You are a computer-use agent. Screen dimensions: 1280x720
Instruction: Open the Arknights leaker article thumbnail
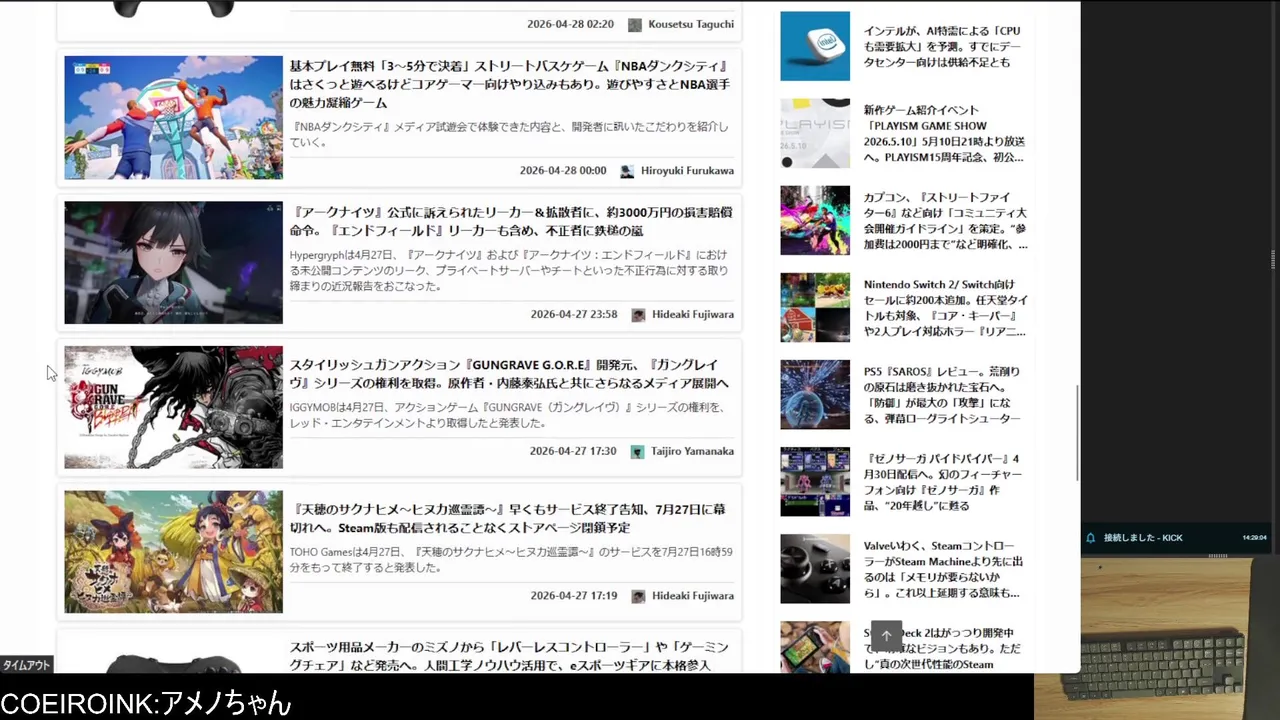coord(174,263)
